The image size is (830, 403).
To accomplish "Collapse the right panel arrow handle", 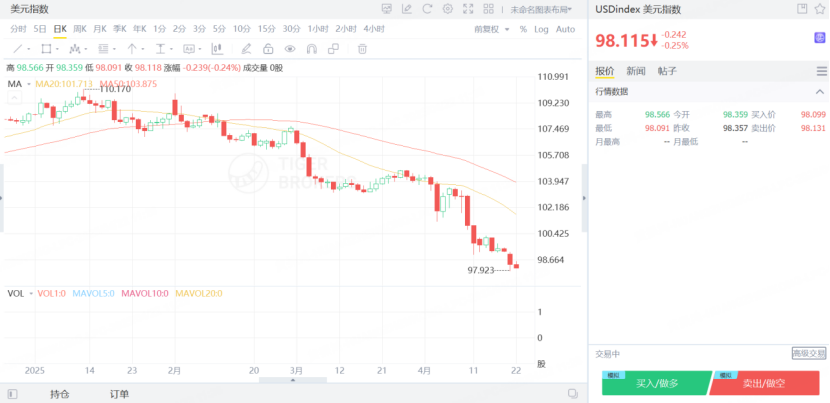I will (x=584, y=198).
